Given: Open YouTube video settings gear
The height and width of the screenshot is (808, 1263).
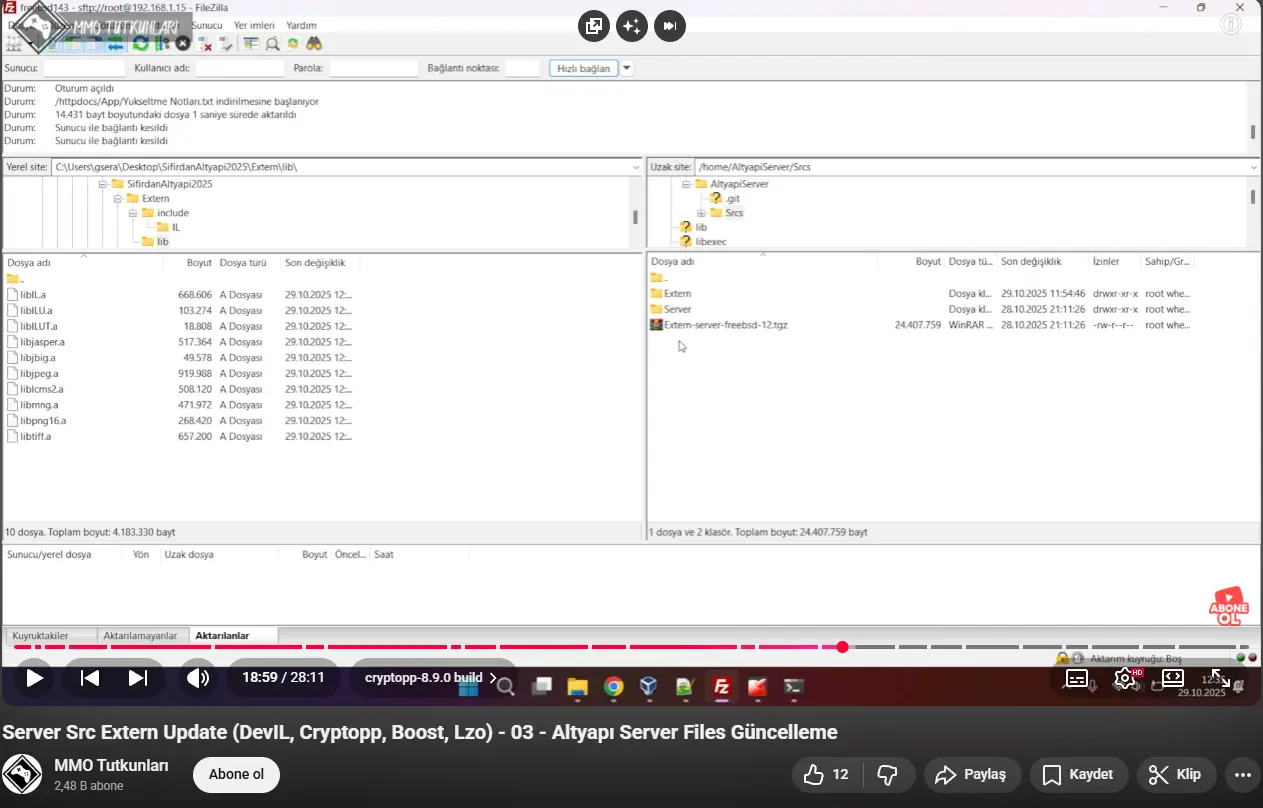Looking at the screenshot, I should click(x=1124, y=678).
